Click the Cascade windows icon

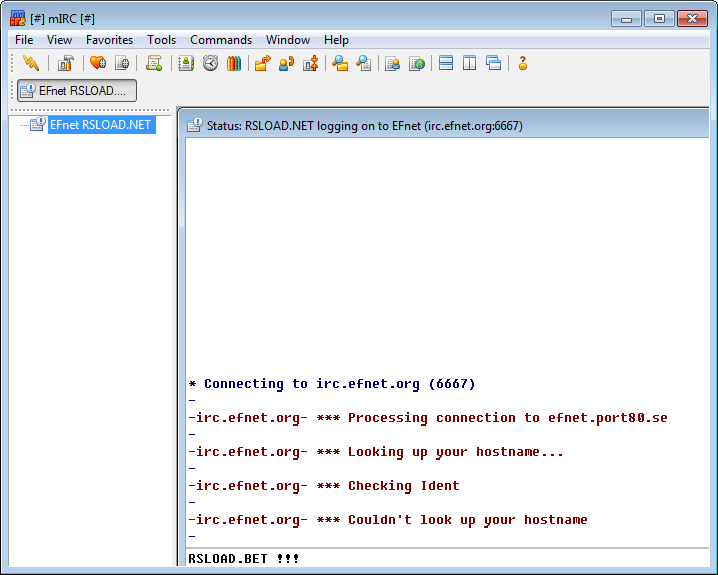click(x=494, y=63)
